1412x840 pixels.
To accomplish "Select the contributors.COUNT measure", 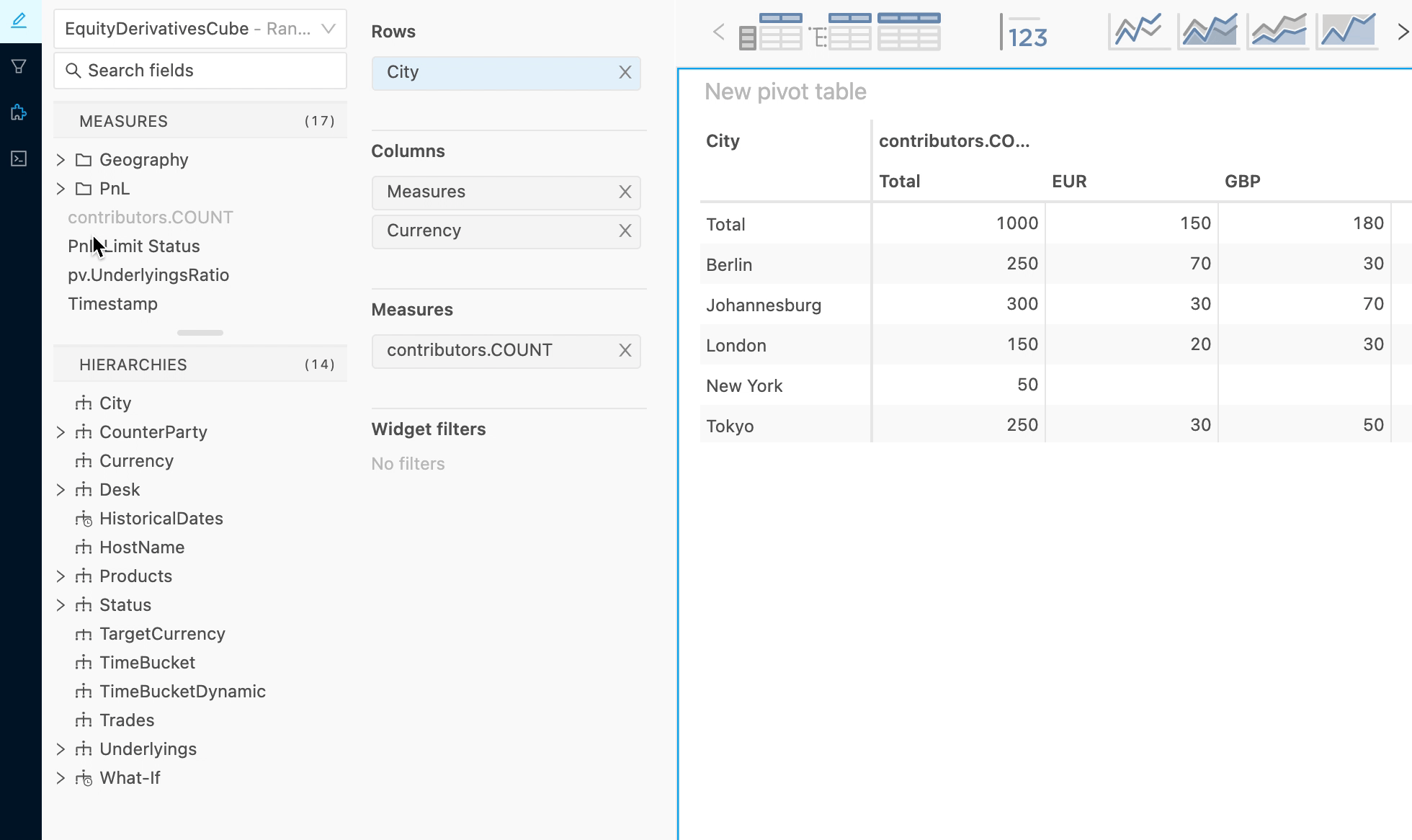I will point(150,217).
